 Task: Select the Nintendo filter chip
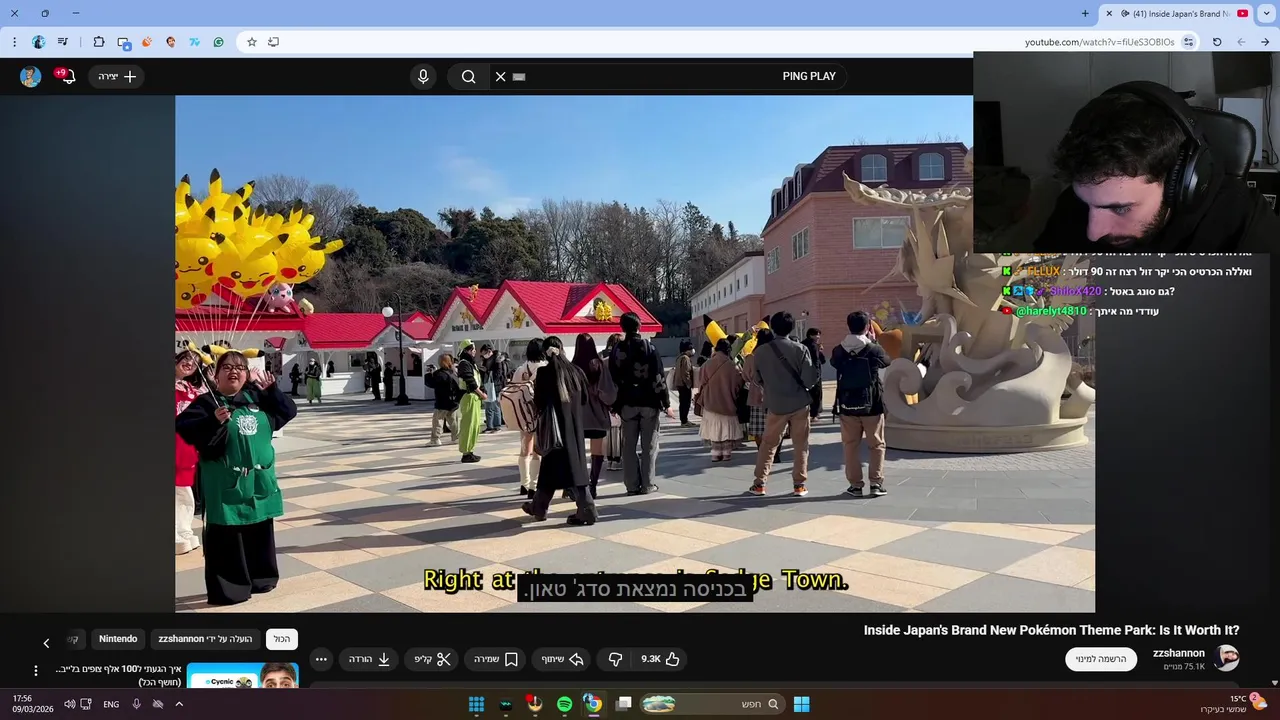click(118, 639)
